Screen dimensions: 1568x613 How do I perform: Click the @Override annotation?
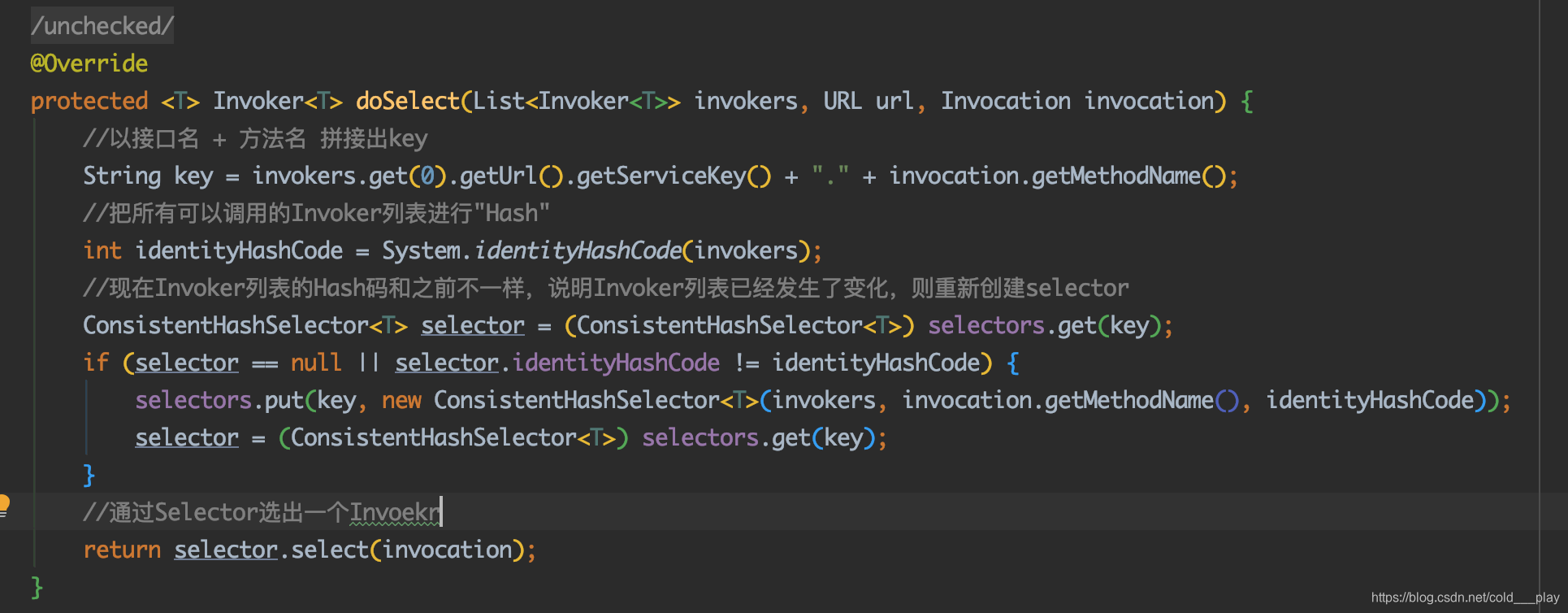tap(89, 63)
